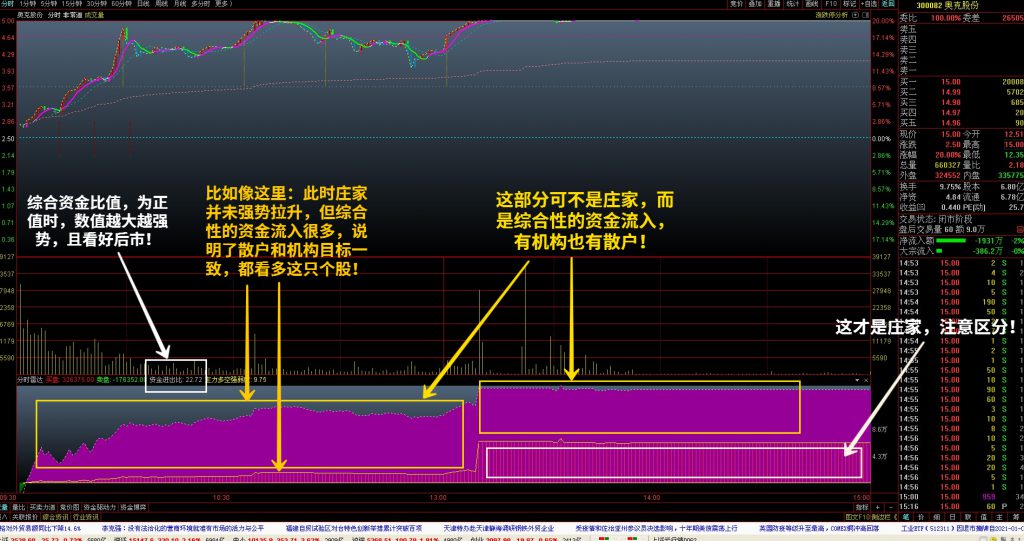Select the 日线 daily chart tab
The width and height of the screenshot is (1024, 541).
click(144, 4)
